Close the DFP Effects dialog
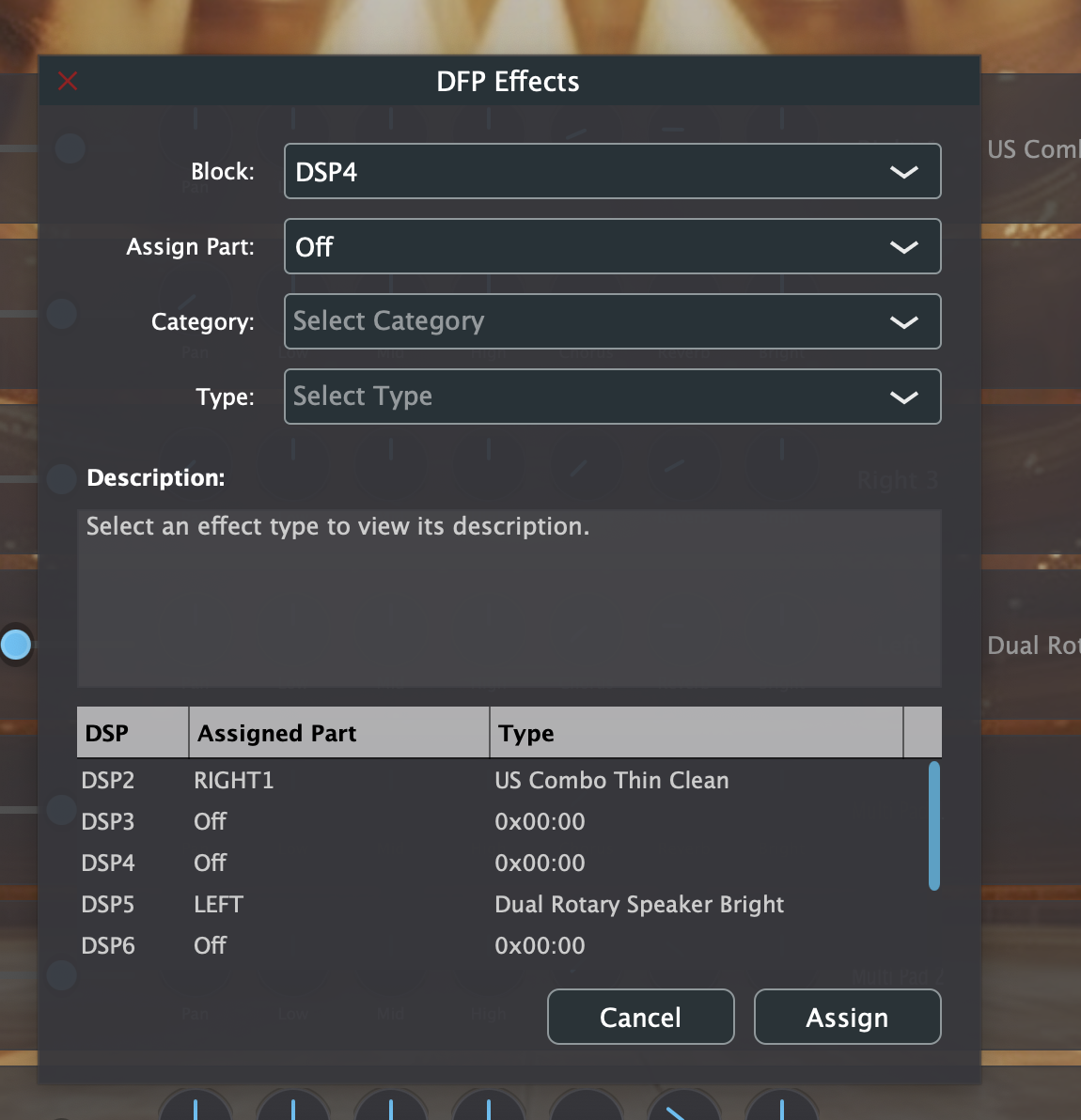This screenshot has height=1120, width=1081. (68, 81)
